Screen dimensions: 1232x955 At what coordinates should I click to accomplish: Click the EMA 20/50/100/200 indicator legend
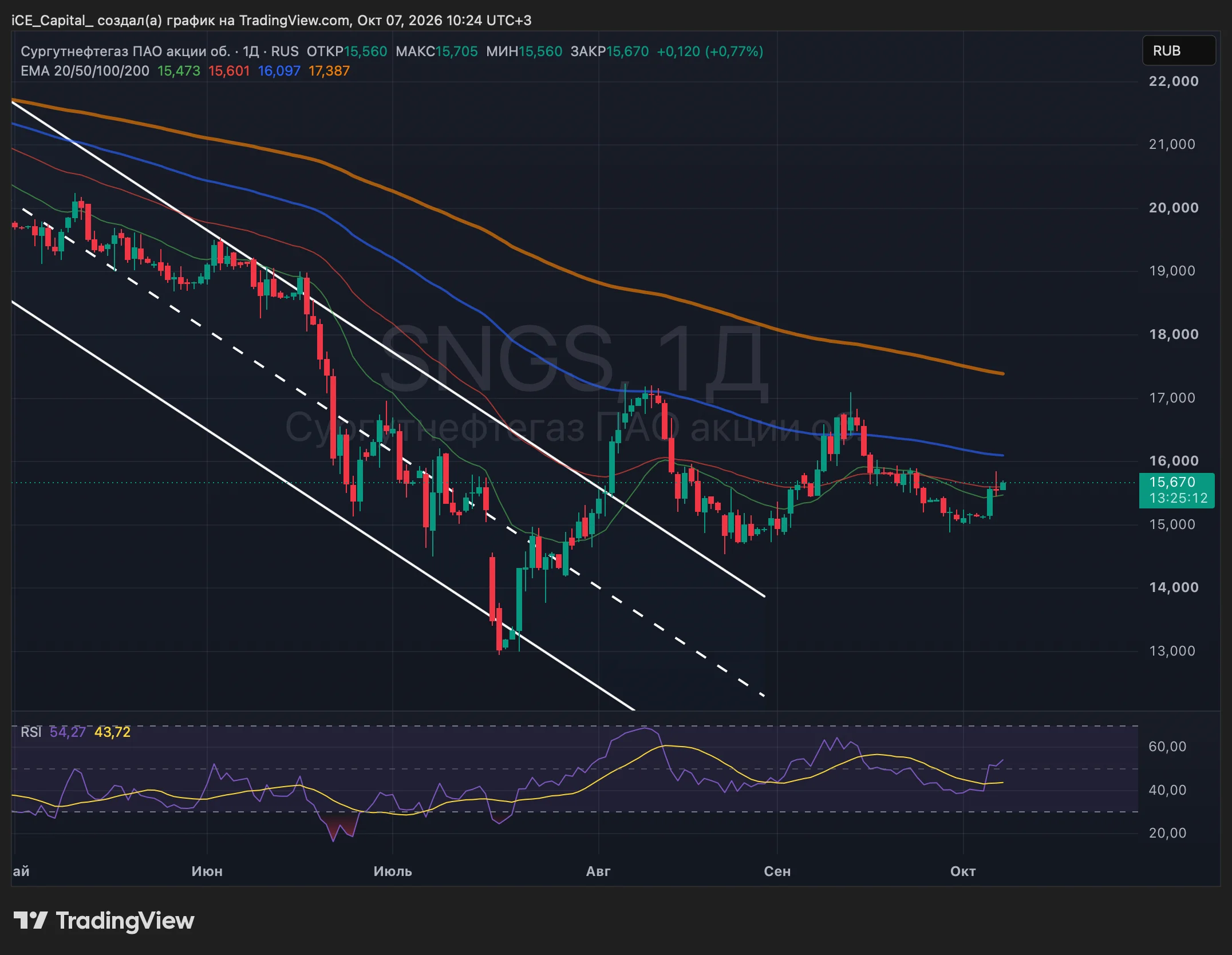point(85,71)
